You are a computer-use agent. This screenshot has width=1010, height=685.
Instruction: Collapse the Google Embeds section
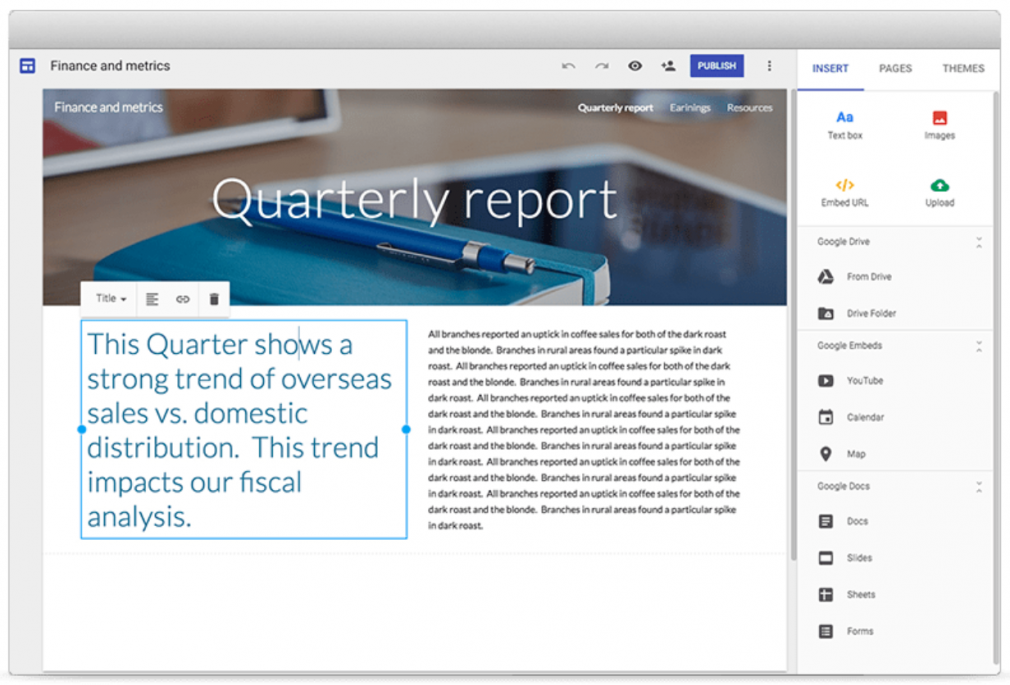point(977,346)
